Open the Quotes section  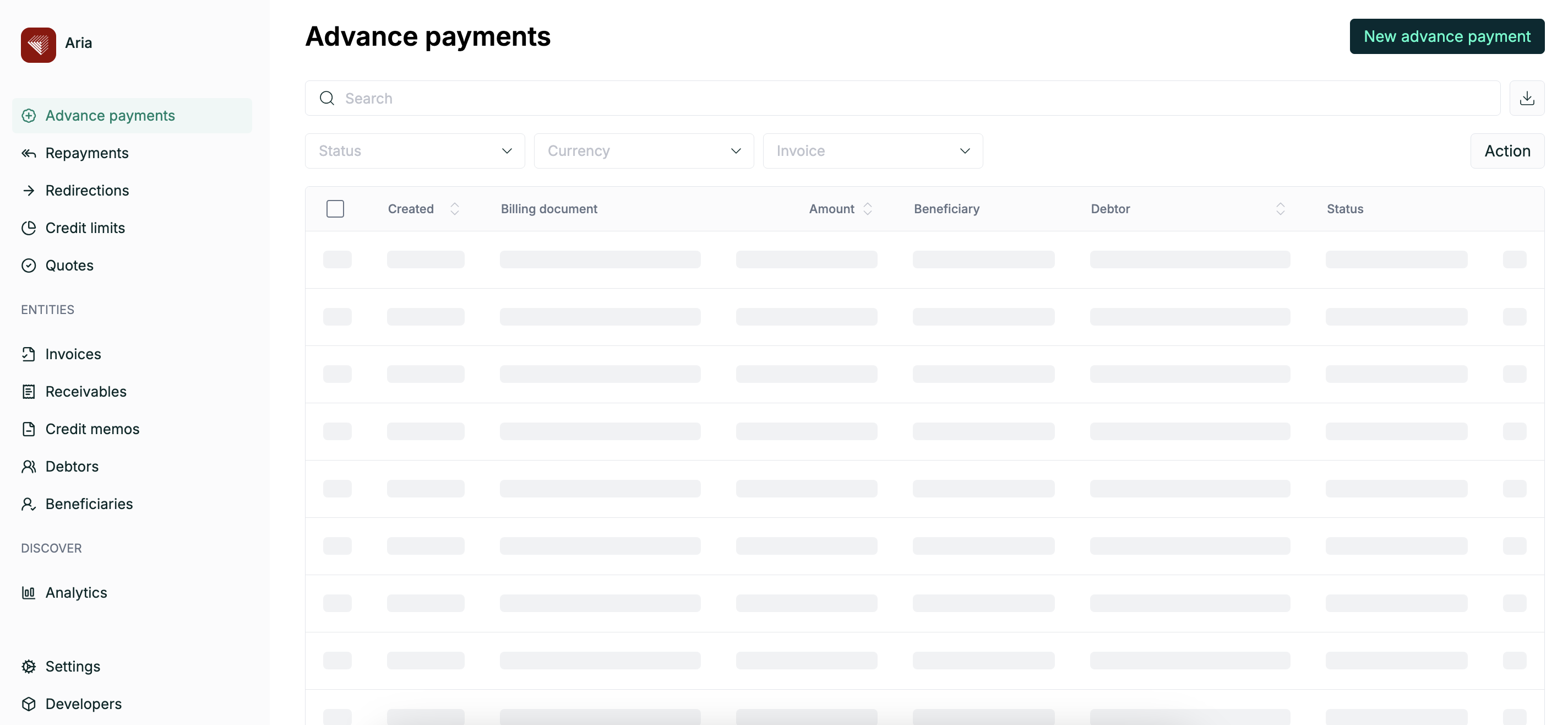click(x=132, y=266)
